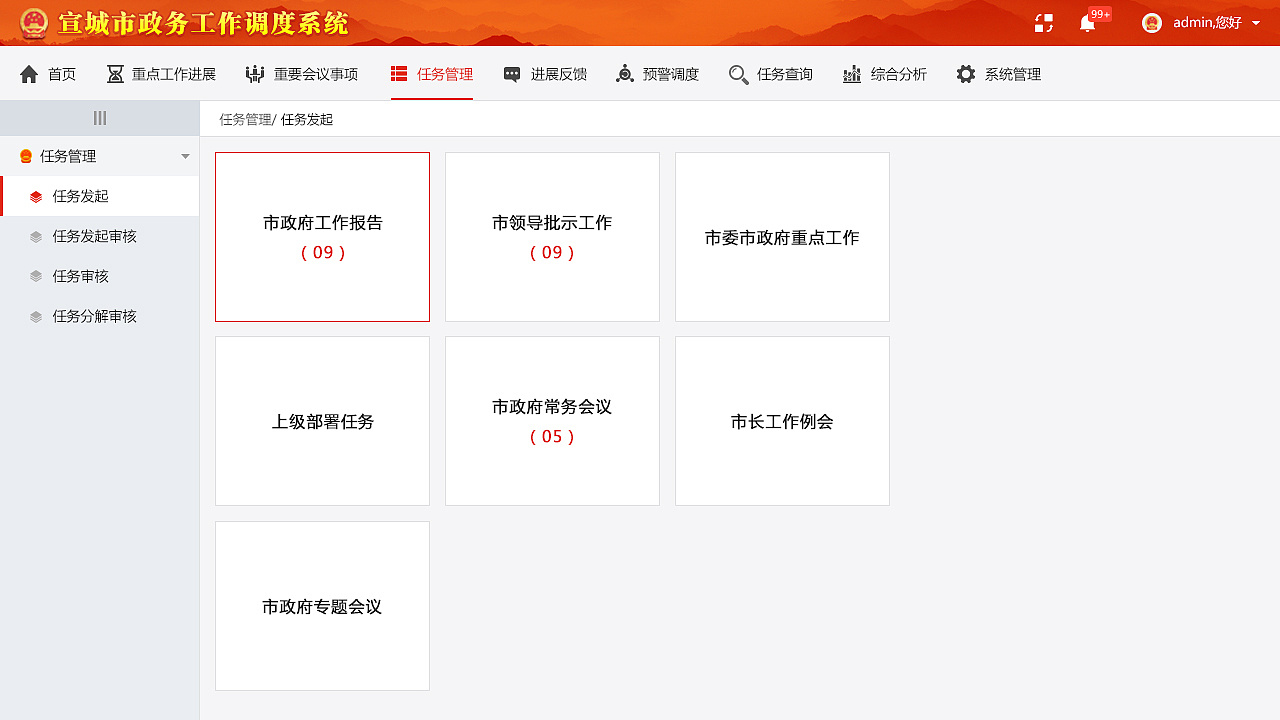Select the 任务发起 sidebar item icon
The width and height of the screenshot is (1280, 720).
tap(37, 196)
